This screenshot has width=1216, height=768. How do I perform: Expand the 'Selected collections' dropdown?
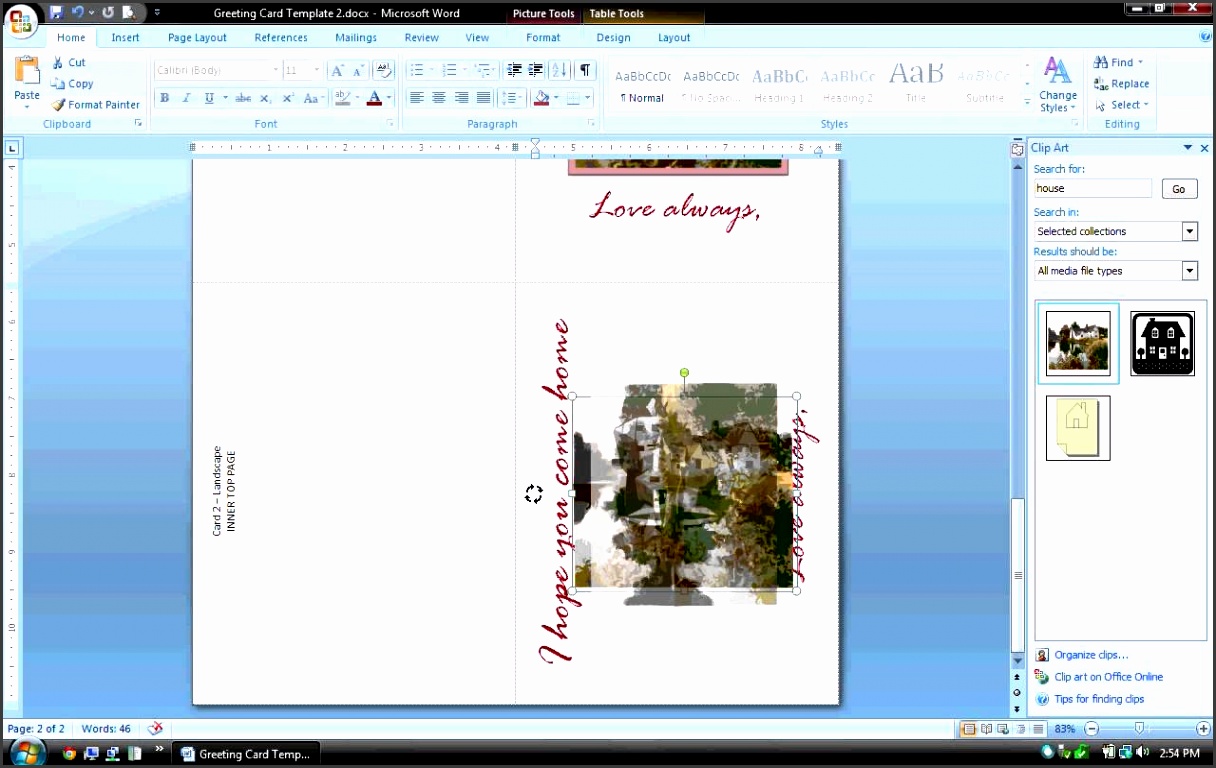click(1189, 231)
